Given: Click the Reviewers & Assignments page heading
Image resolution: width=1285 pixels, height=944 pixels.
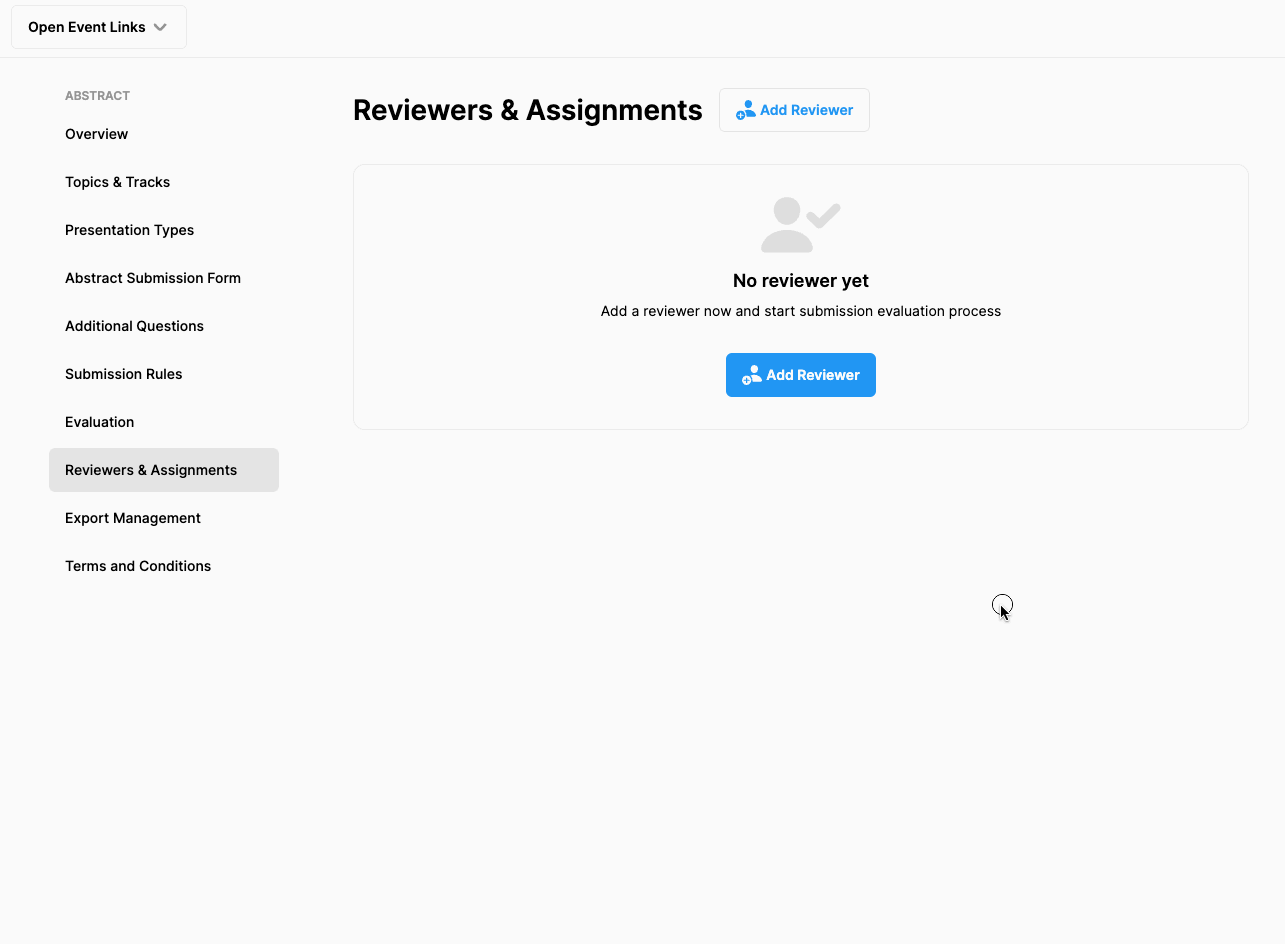Looking at the screenshot, I should (x=527, y=110).
